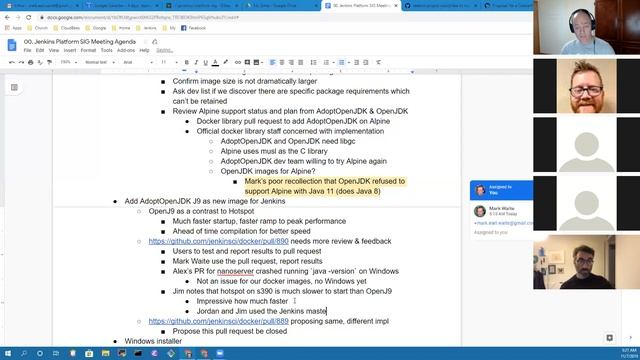Viewport: 640px width, 360px height.
Task: Insert a link from the toolbar
Action: [238, 62]
